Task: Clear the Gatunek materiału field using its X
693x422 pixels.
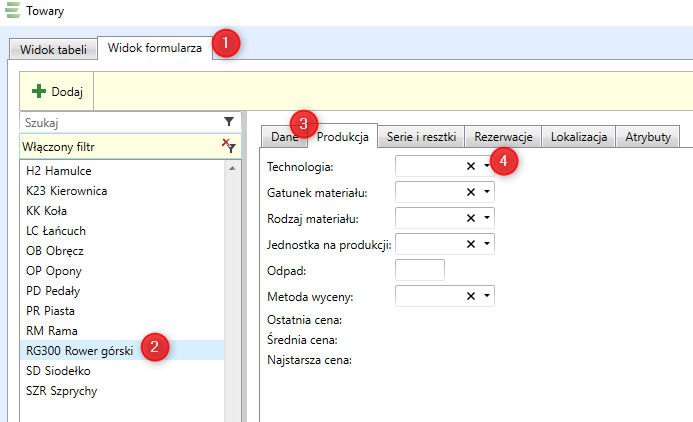Action: click(470, 191)
